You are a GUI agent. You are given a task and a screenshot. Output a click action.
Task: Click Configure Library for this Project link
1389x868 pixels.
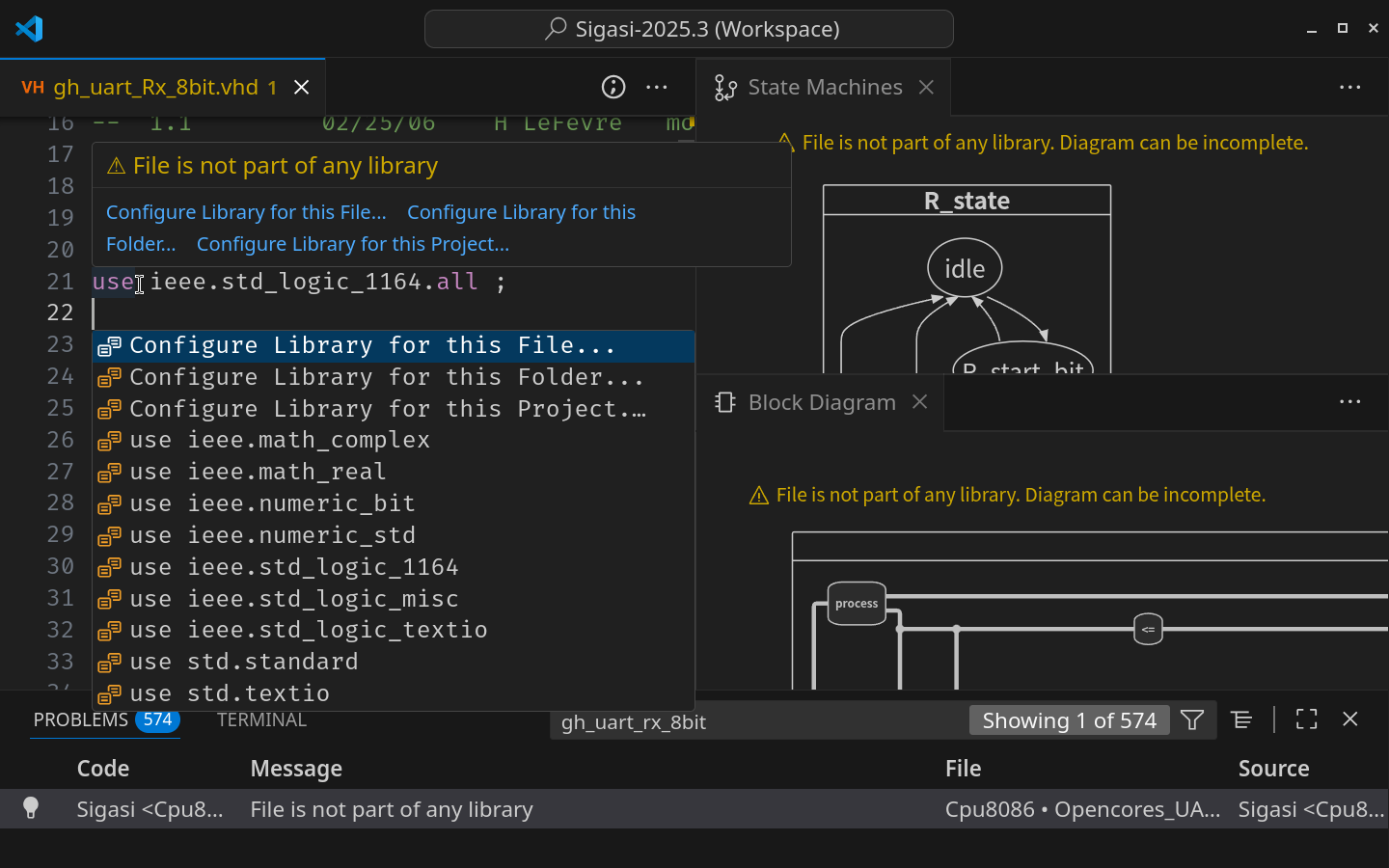[x=353, y=244]
